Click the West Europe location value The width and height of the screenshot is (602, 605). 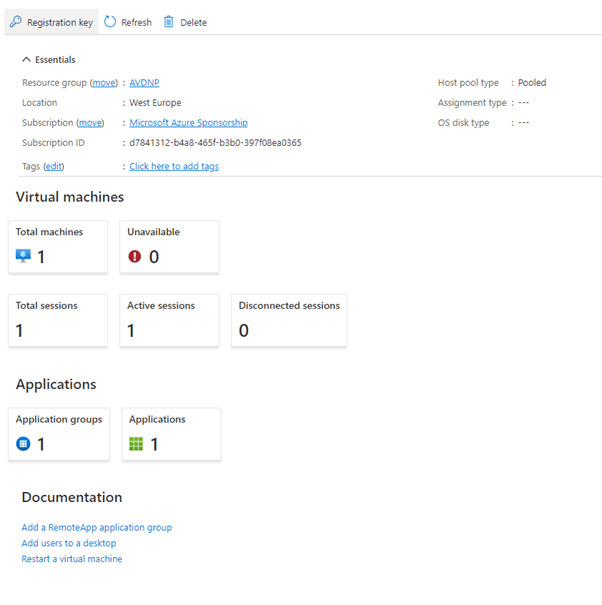[x=155, y=103]
